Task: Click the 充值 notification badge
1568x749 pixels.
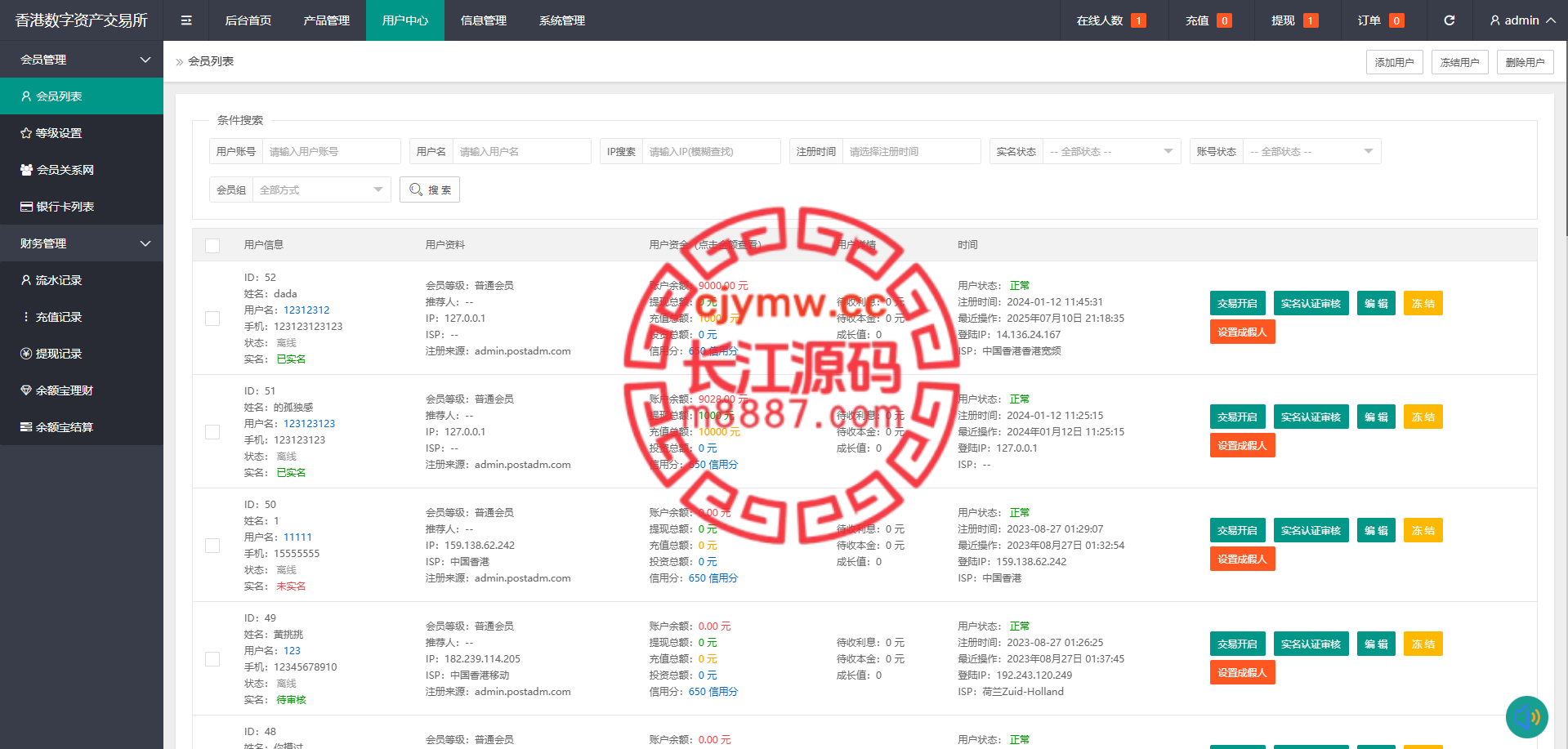Action: click(x=1224, y=20)
